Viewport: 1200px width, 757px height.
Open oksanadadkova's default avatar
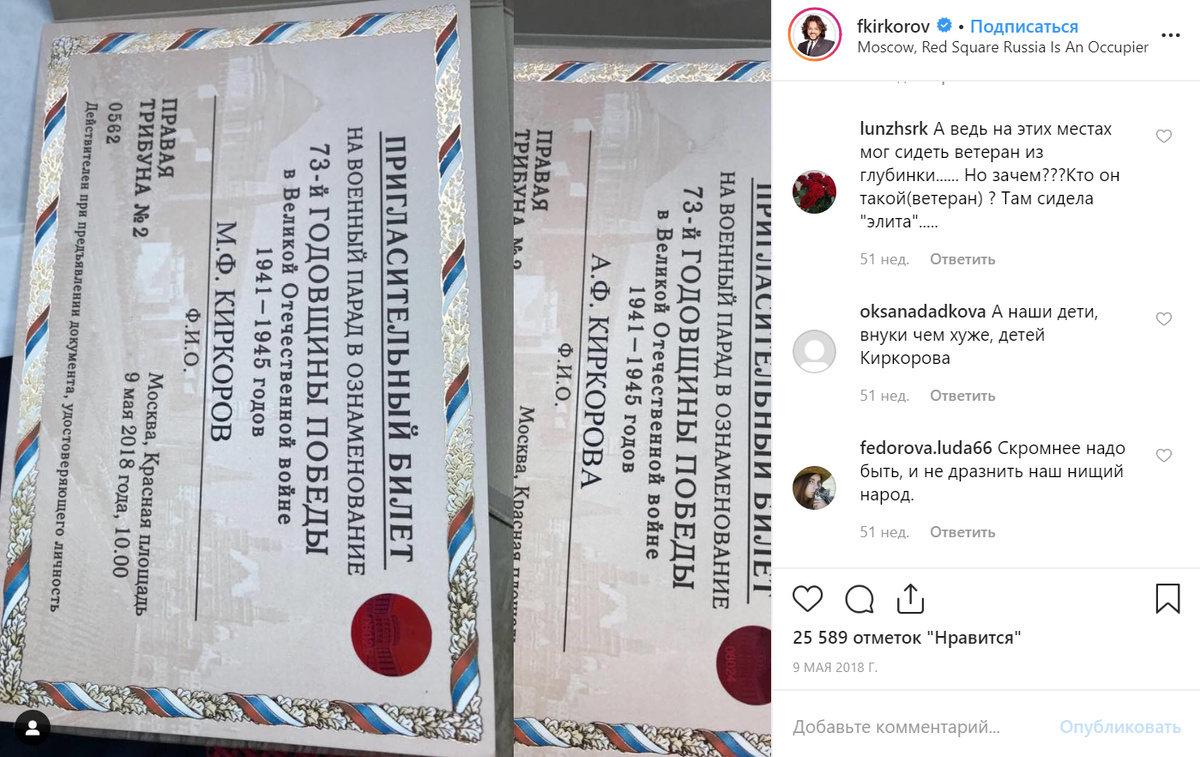tap(814, 351)
